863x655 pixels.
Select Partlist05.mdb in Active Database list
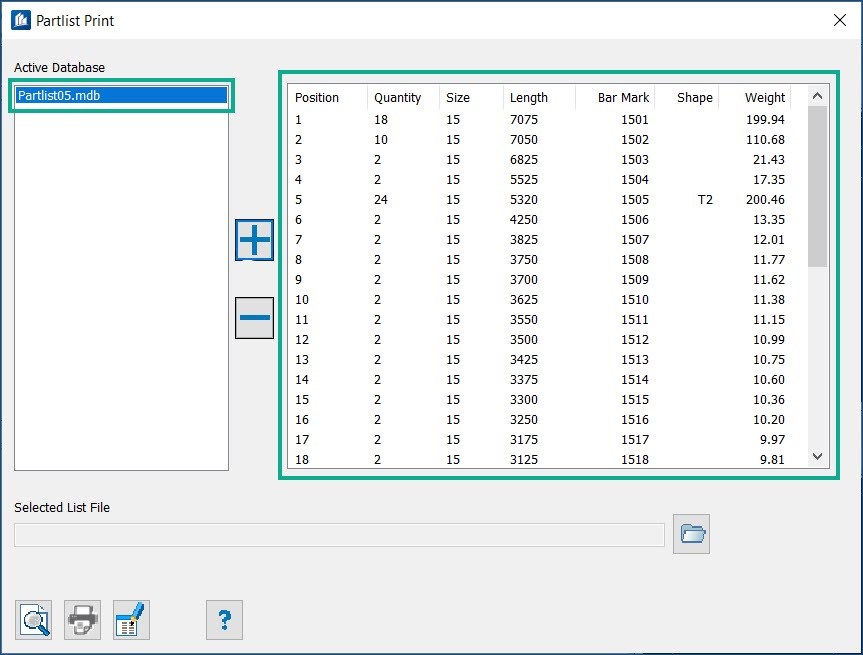coord(121,96)
